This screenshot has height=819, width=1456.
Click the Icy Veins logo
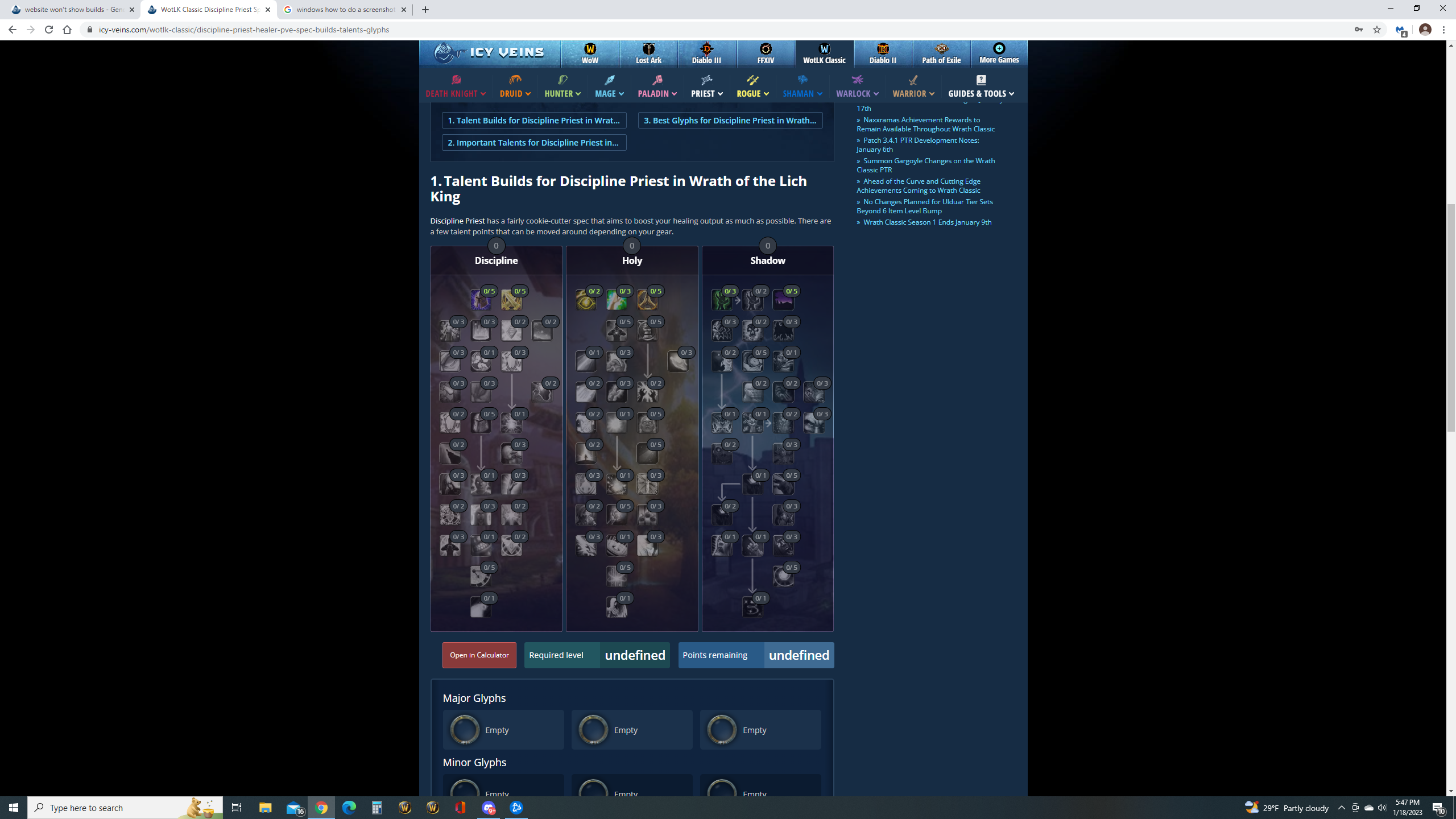[x=490, y=53]
